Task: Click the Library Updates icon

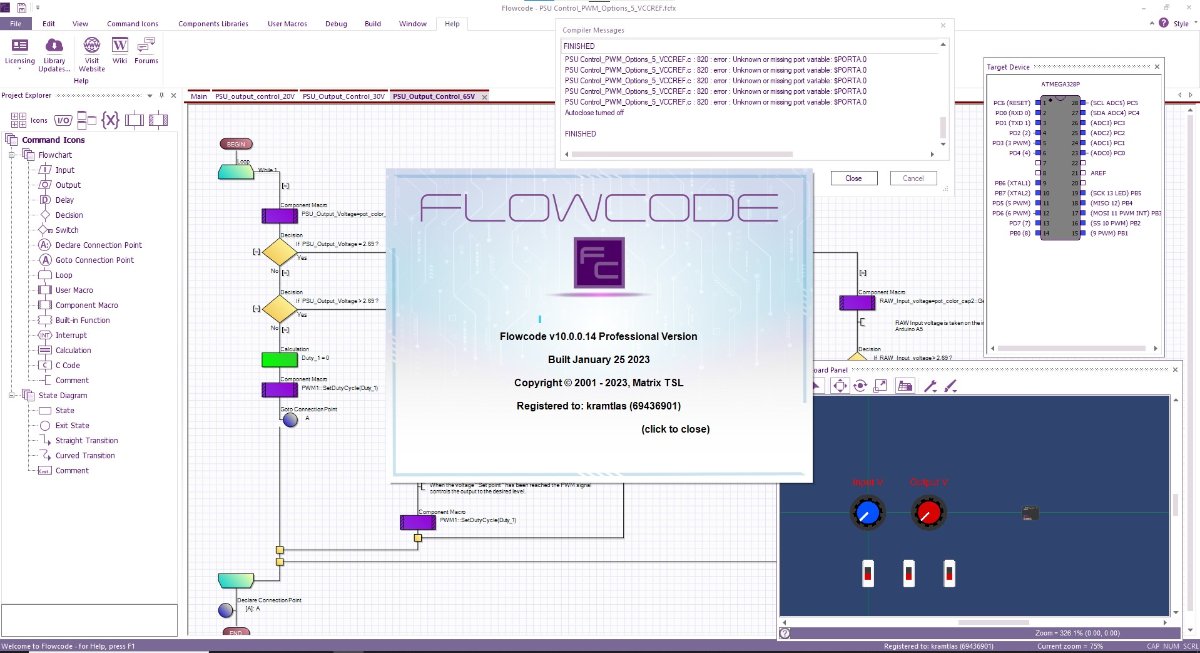Action: tap(55, 55)
